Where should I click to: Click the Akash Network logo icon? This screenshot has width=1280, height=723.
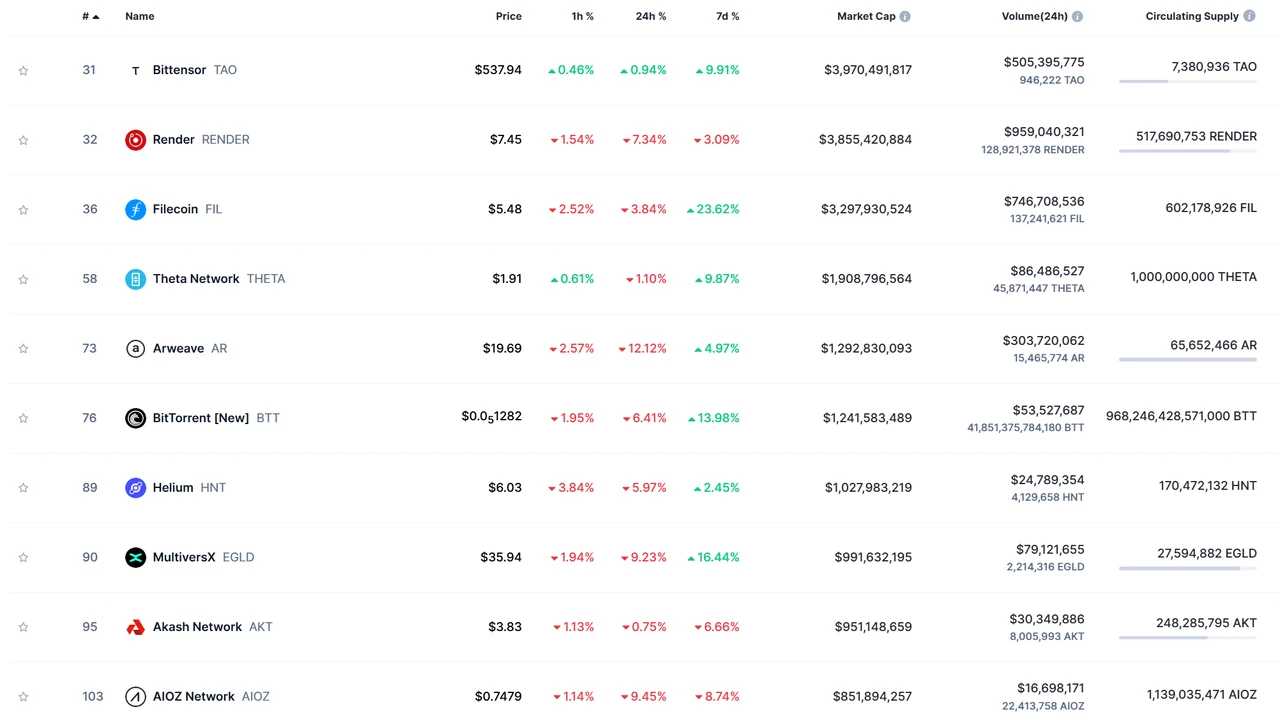[x=135, y=627]
